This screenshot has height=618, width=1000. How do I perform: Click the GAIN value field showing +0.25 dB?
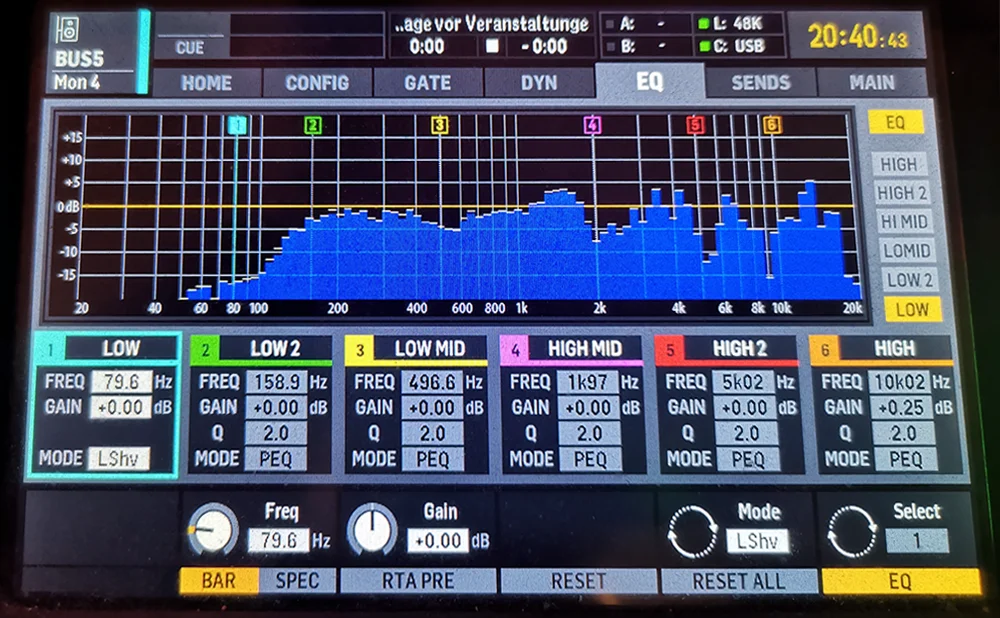[899, 408]
